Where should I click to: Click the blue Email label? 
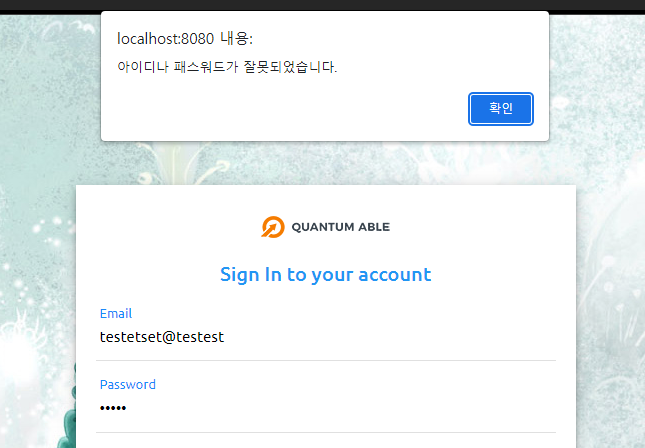tap(116, 313)
